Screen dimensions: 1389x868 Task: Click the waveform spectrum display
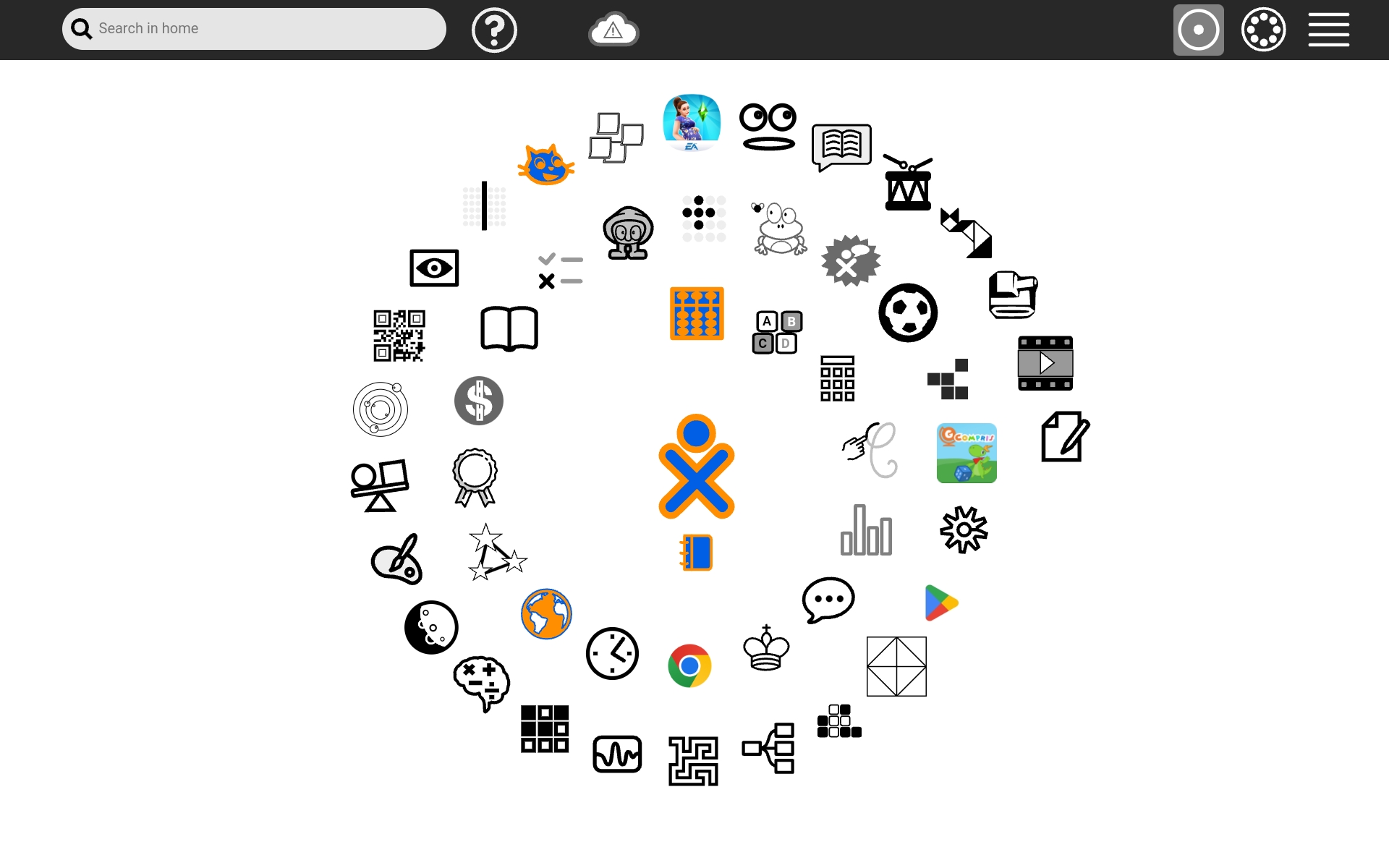click(x=616, y=753)
